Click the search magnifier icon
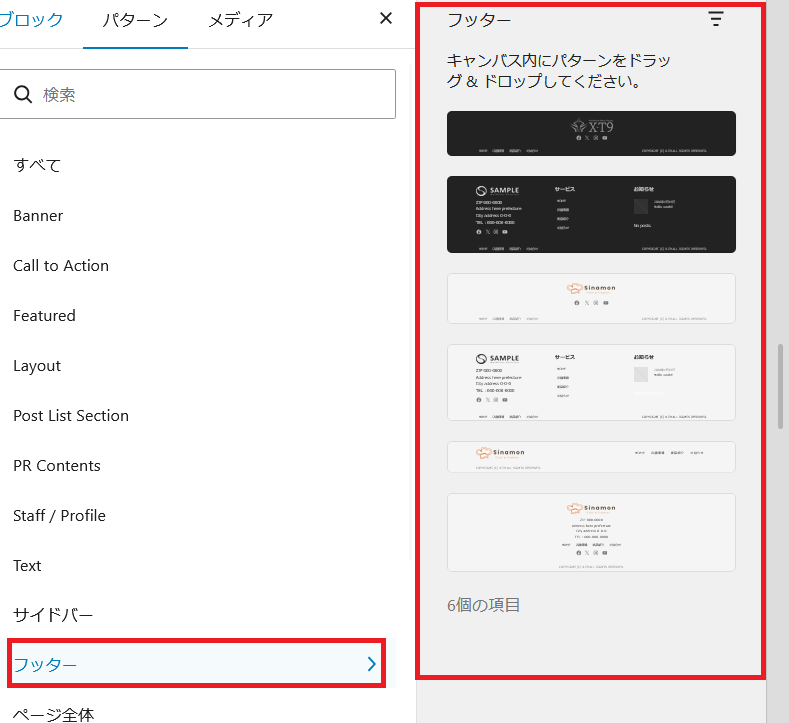This screenshot has height=723, width=789. point(24,95)
